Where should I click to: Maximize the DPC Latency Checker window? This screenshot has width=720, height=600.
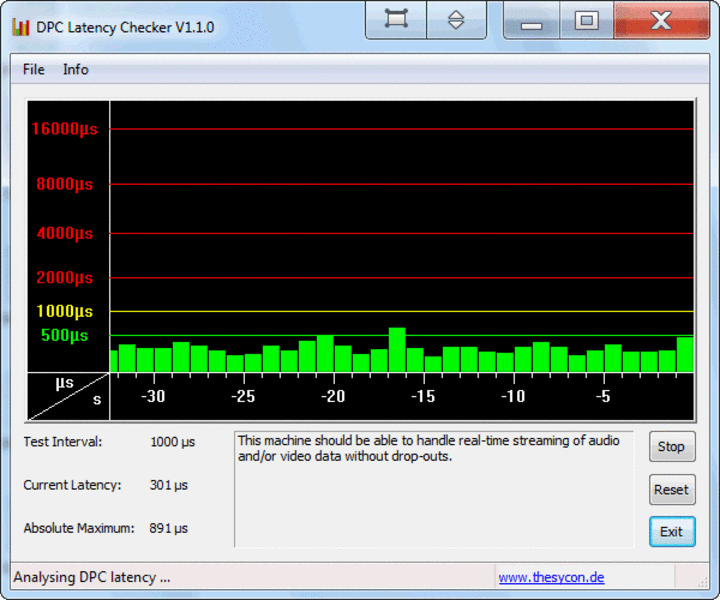[586, 19]
